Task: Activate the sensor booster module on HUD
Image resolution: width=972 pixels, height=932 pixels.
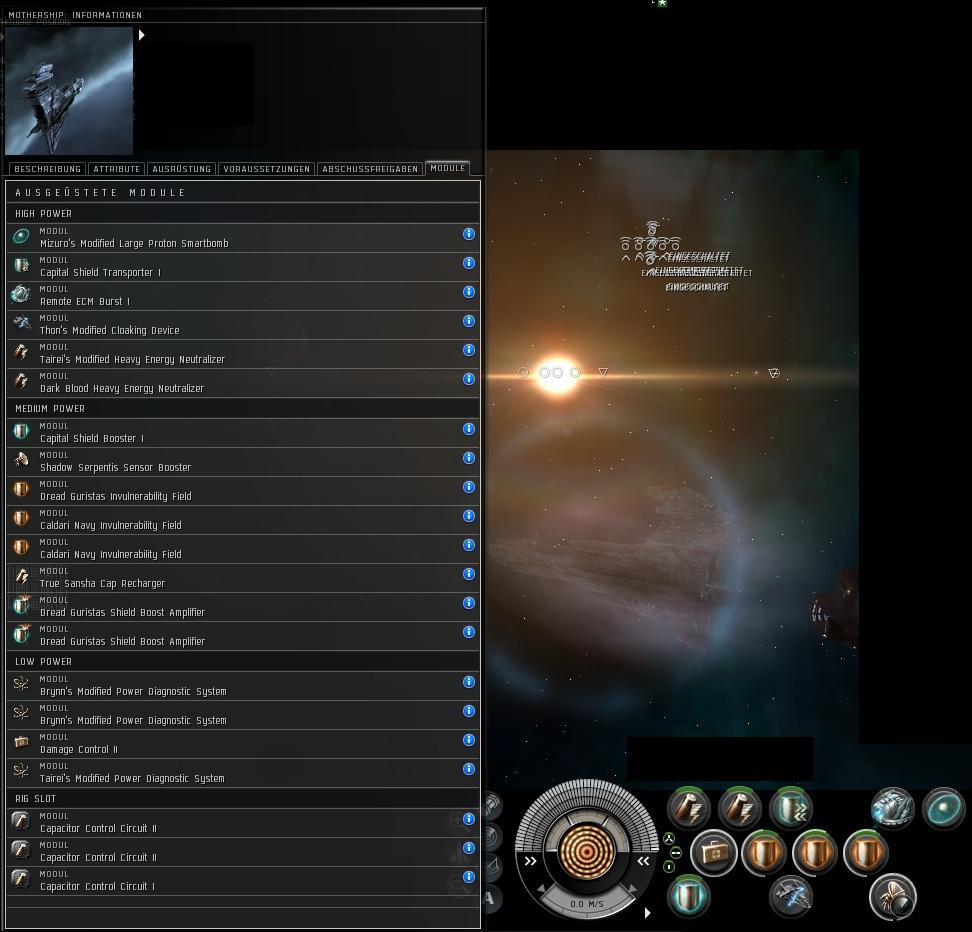Action: click(893, 897)
